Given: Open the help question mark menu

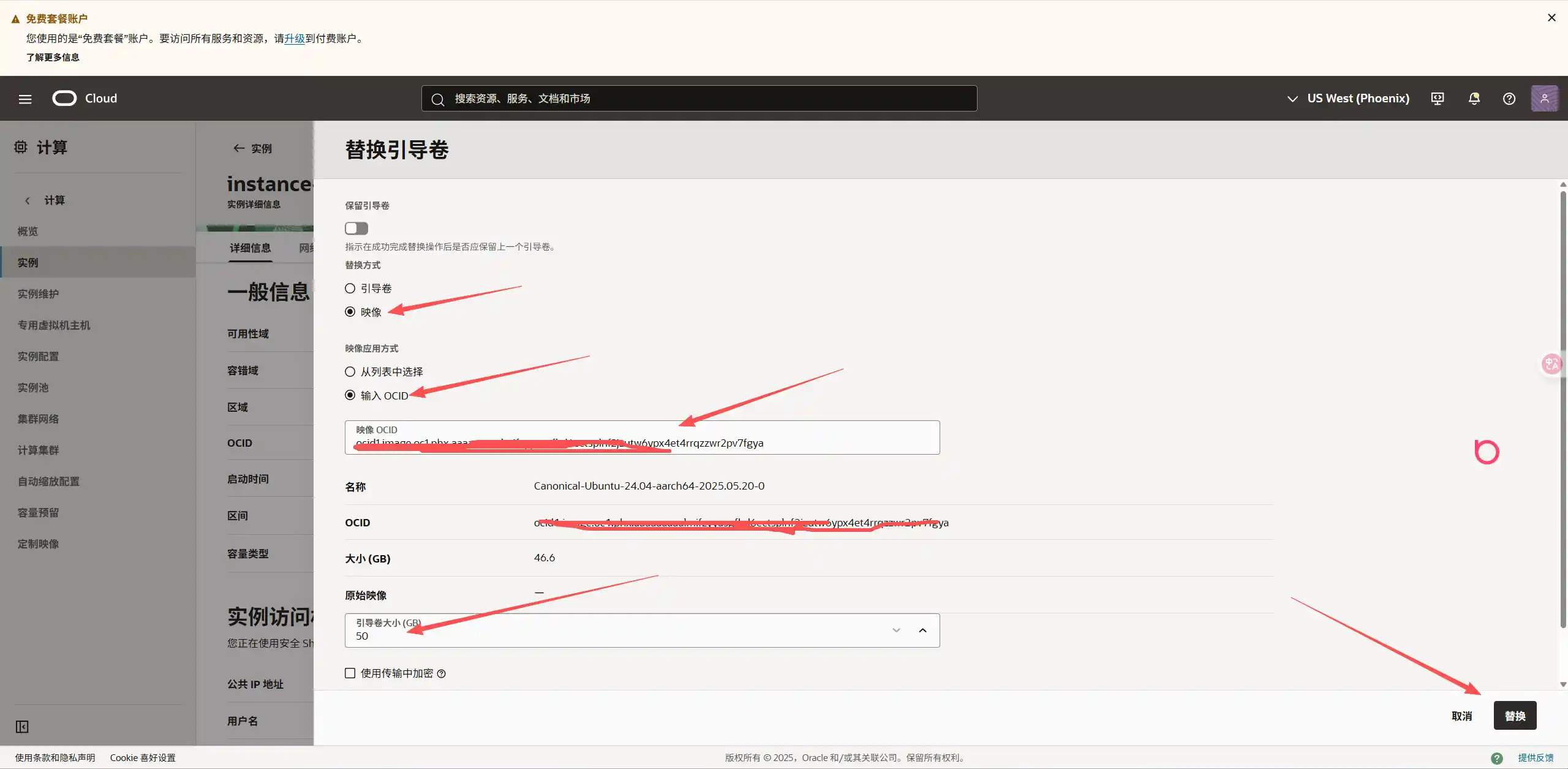Looking at the screenshot, I should pos(1509,99).
